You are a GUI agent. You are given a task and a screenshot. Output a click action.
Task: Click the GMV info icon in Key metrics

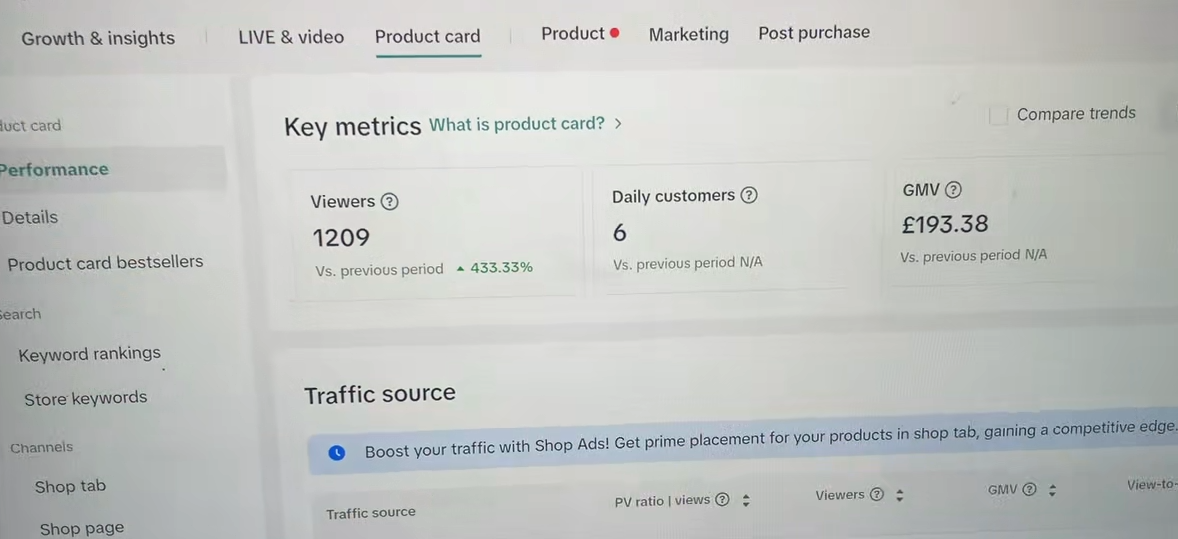click(x=953, y=190)
